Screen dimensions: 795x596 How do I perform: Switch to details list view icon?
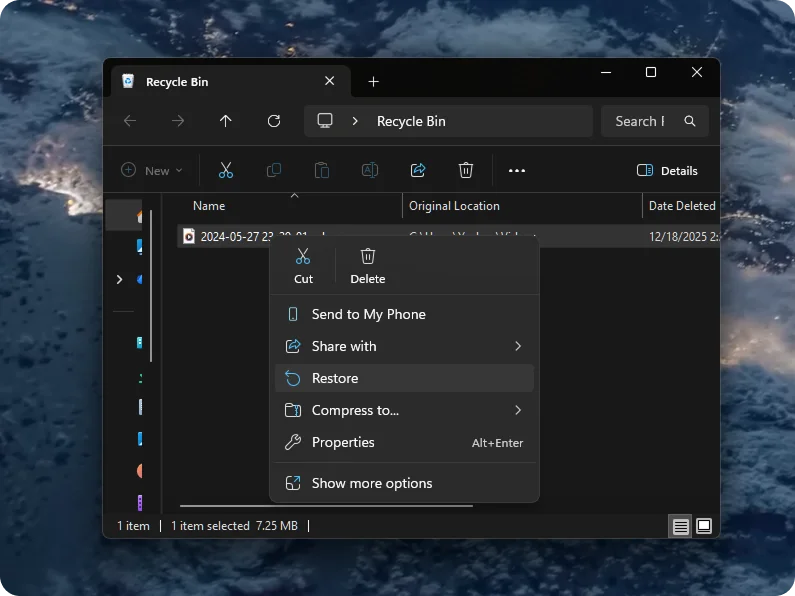(x=680, y=527)
